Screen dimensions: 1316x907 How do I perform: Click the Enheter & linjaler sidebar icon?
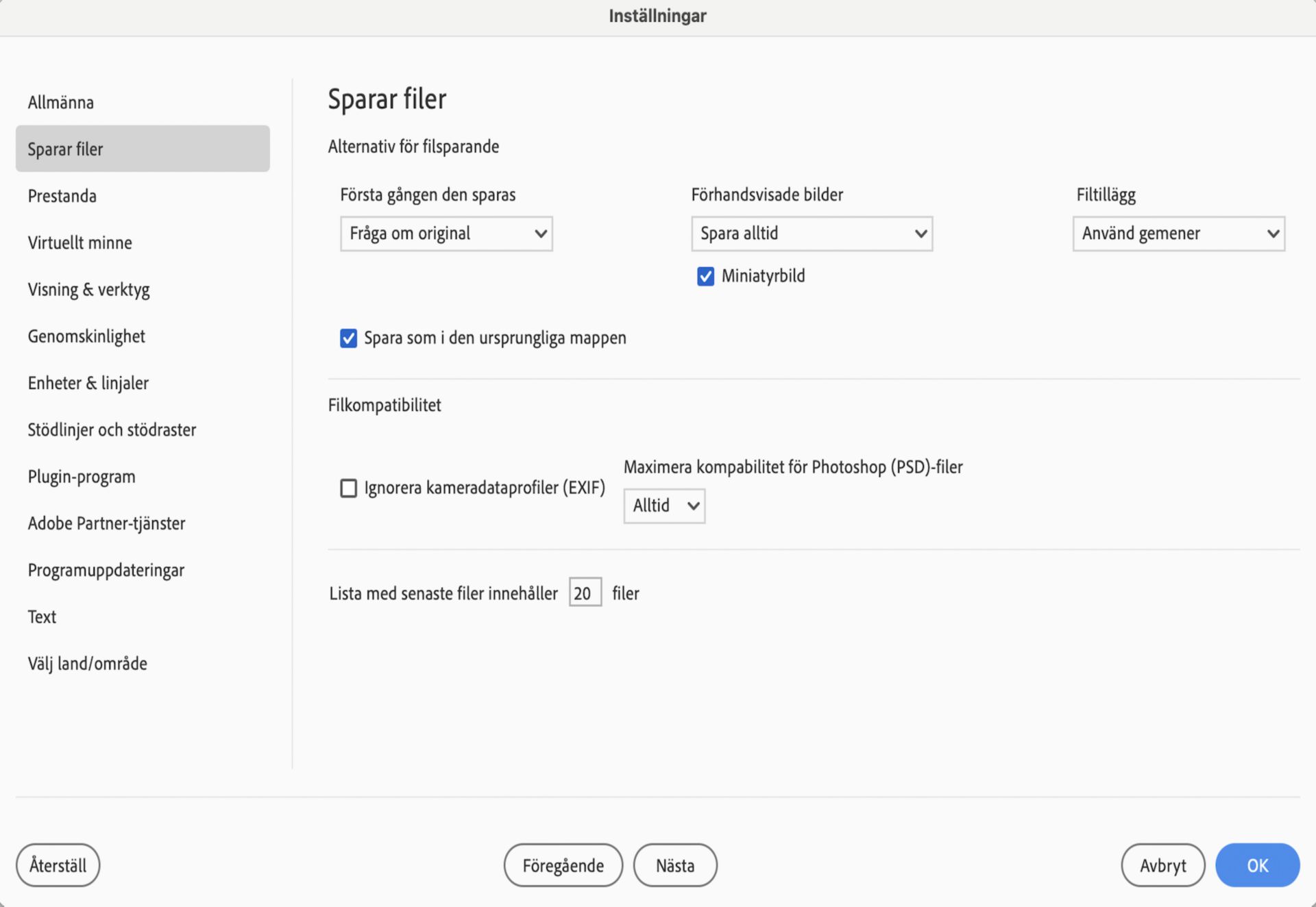point(89,382)
